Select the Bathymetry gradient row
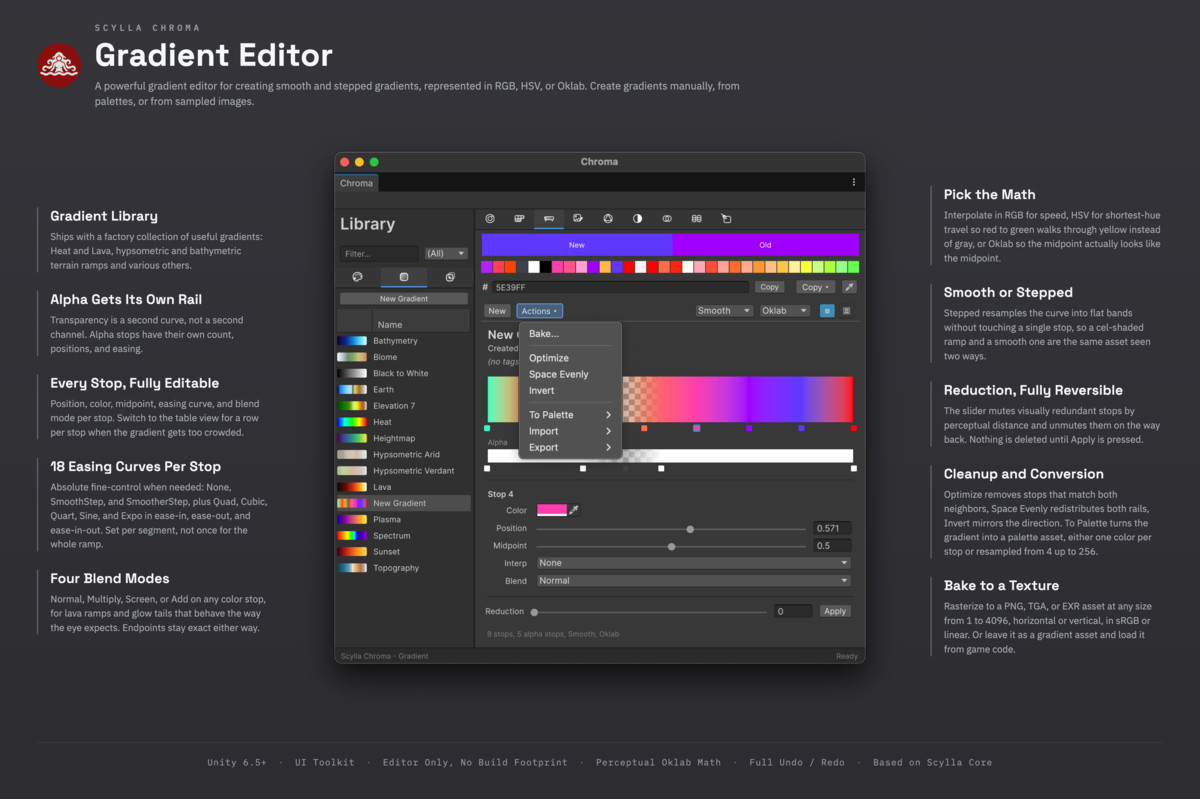The height and width of the screenshot is (799, 1200). (403, 341)
